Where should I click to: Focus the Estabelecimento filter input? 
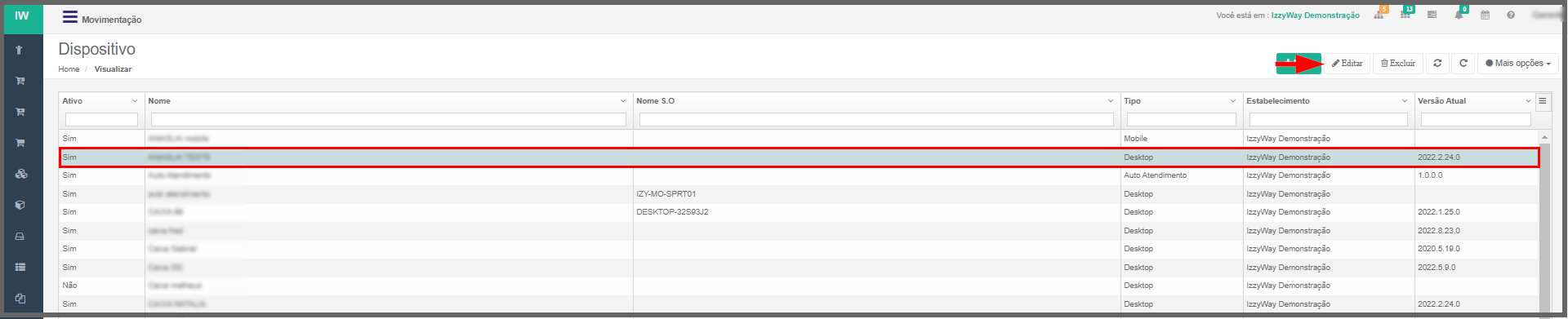(x=1329, y=119)
